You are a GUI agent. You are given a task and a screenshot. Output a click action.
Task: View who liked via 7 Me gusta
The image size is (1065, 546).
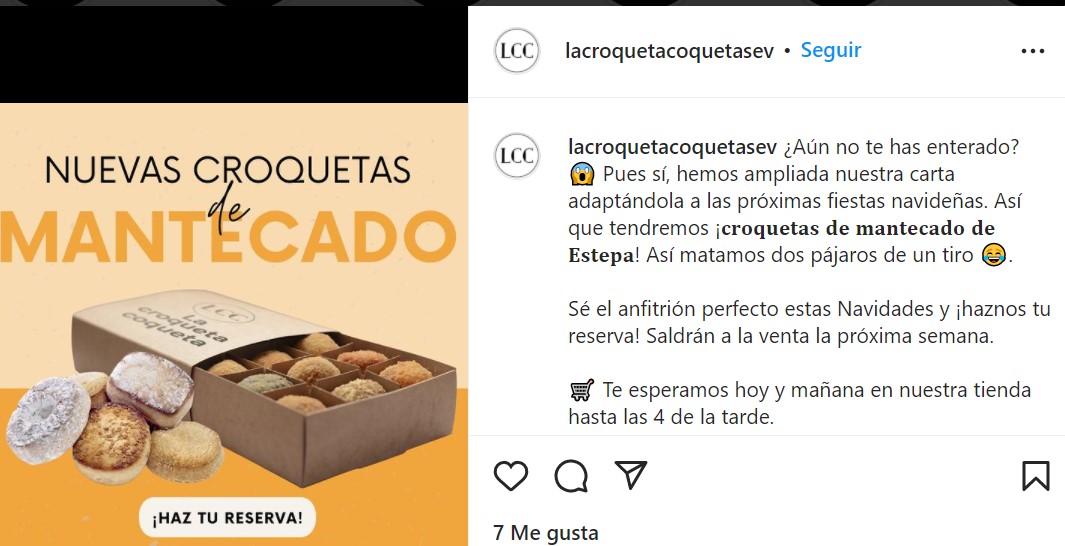pos(546,533)
